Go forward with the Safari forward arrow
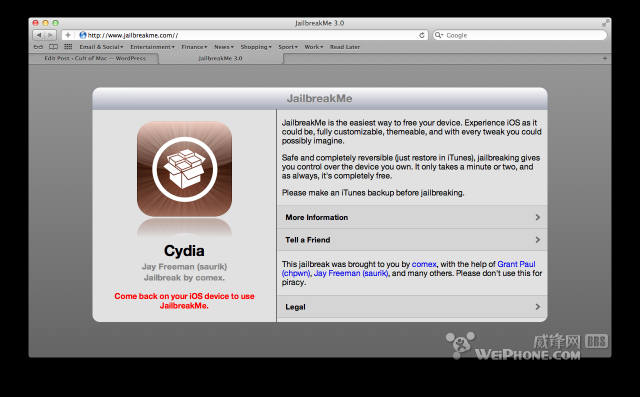 tap(51, 35)
